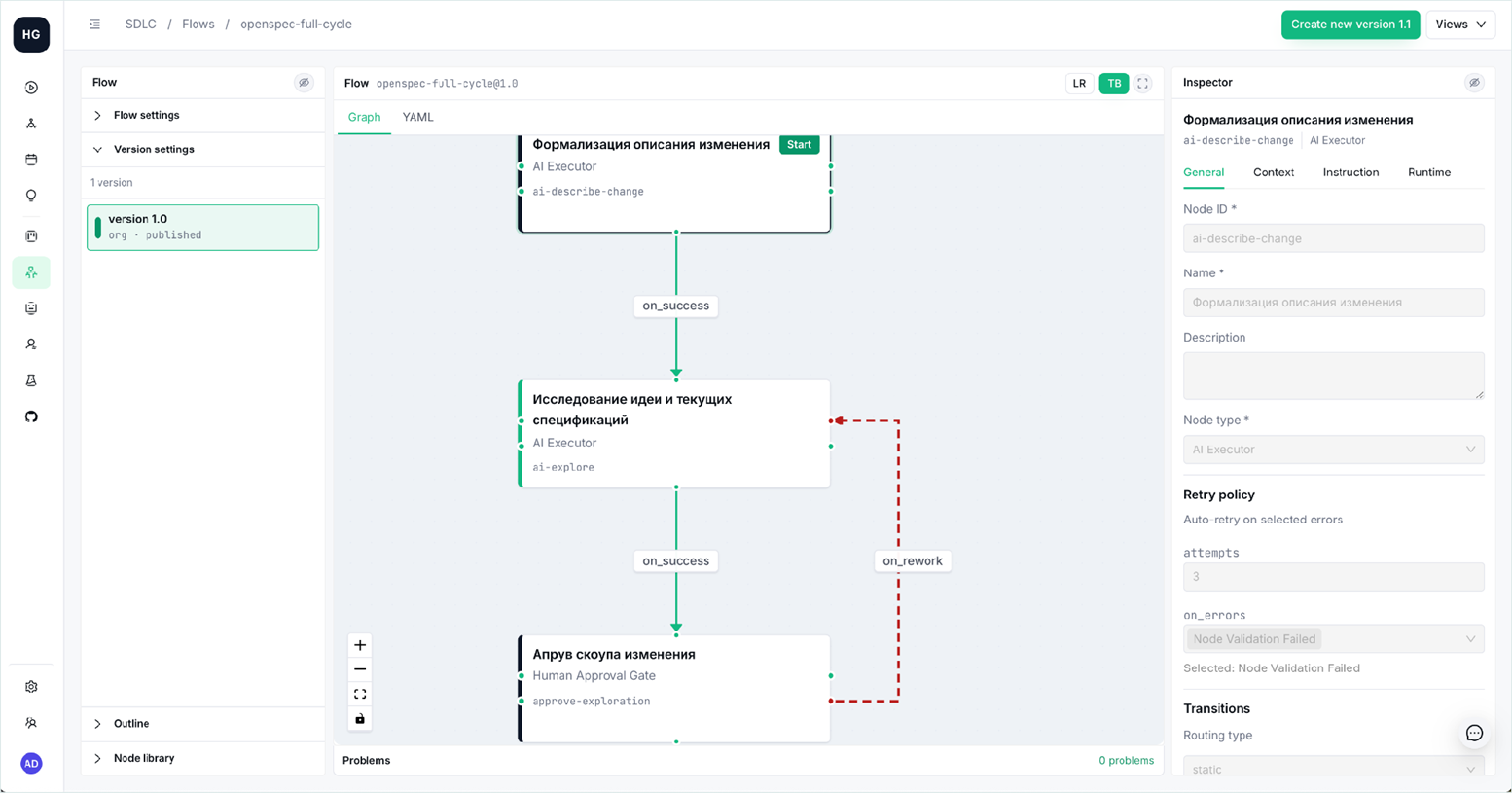1512x793 pixels.
Task: Open the Runtime tab in Inspector
Action: [1428, 172]
